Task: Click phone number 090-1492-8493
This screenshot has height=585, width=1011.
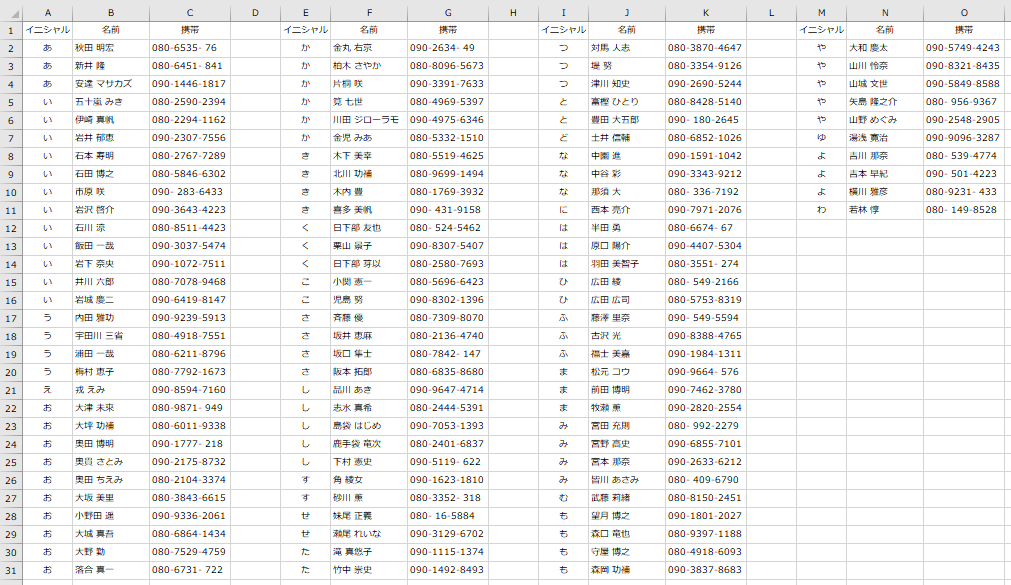Action: [x=448, y=570]
